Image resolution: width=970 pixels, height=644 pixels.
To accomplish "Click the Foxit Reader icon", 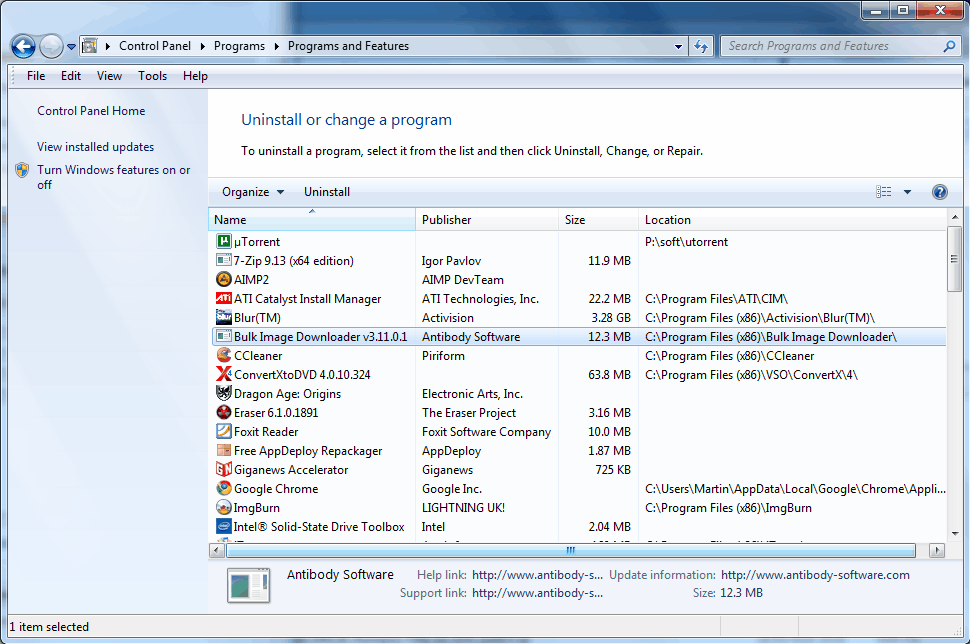I will [x=224, y=431].
